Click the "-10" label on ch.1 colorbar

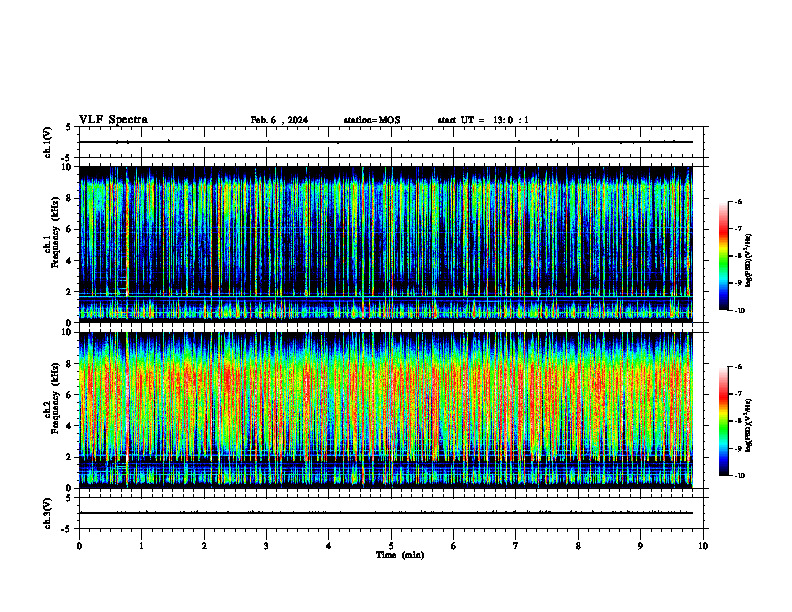[739, 311]
